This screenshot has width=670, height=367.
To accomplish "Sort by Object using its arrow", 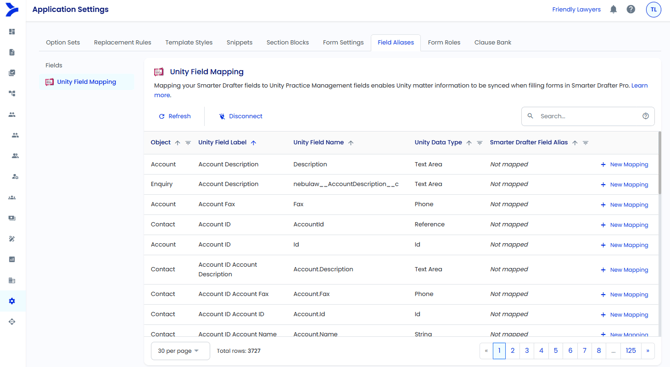I will (x=177, y=143).
